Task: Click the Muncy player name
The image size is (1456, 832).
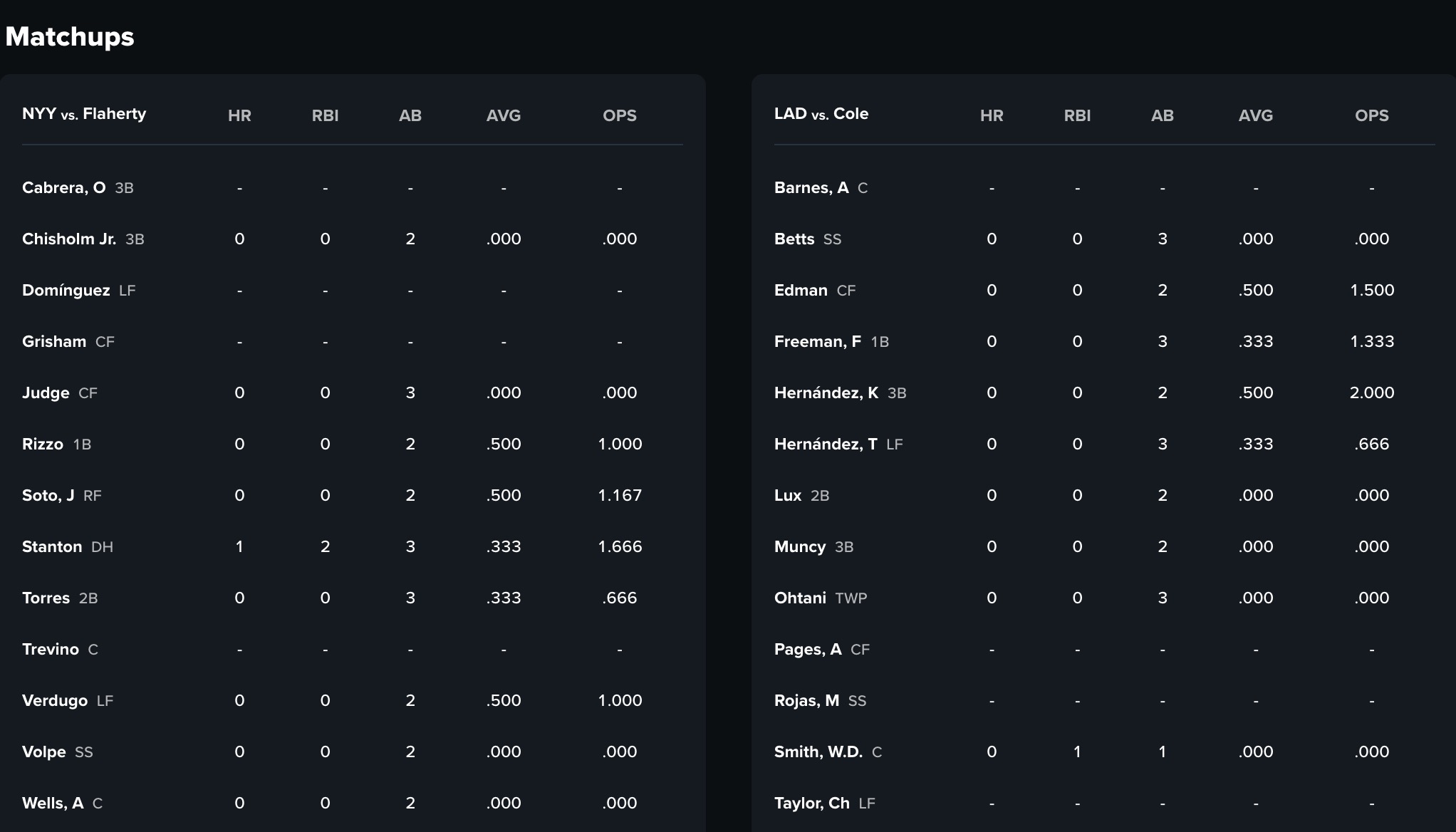Action: (x=800, y=546)
